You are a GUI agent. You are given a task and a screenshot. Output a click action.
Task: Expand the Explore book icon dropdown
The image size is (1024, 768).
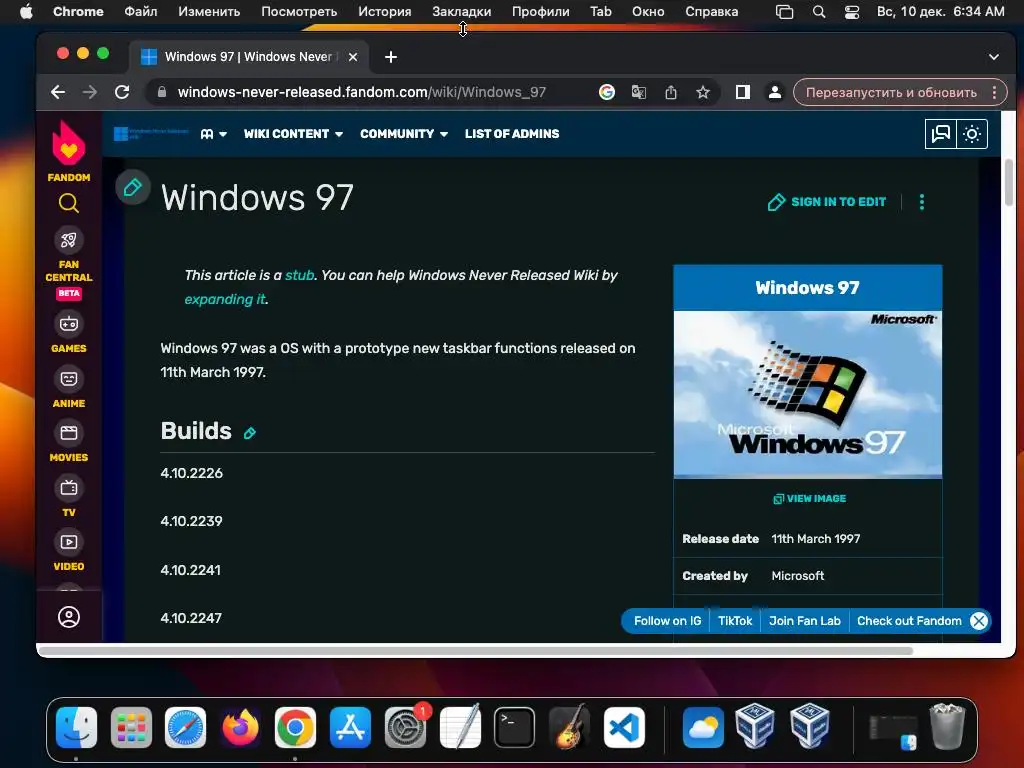tap(214, 134)
